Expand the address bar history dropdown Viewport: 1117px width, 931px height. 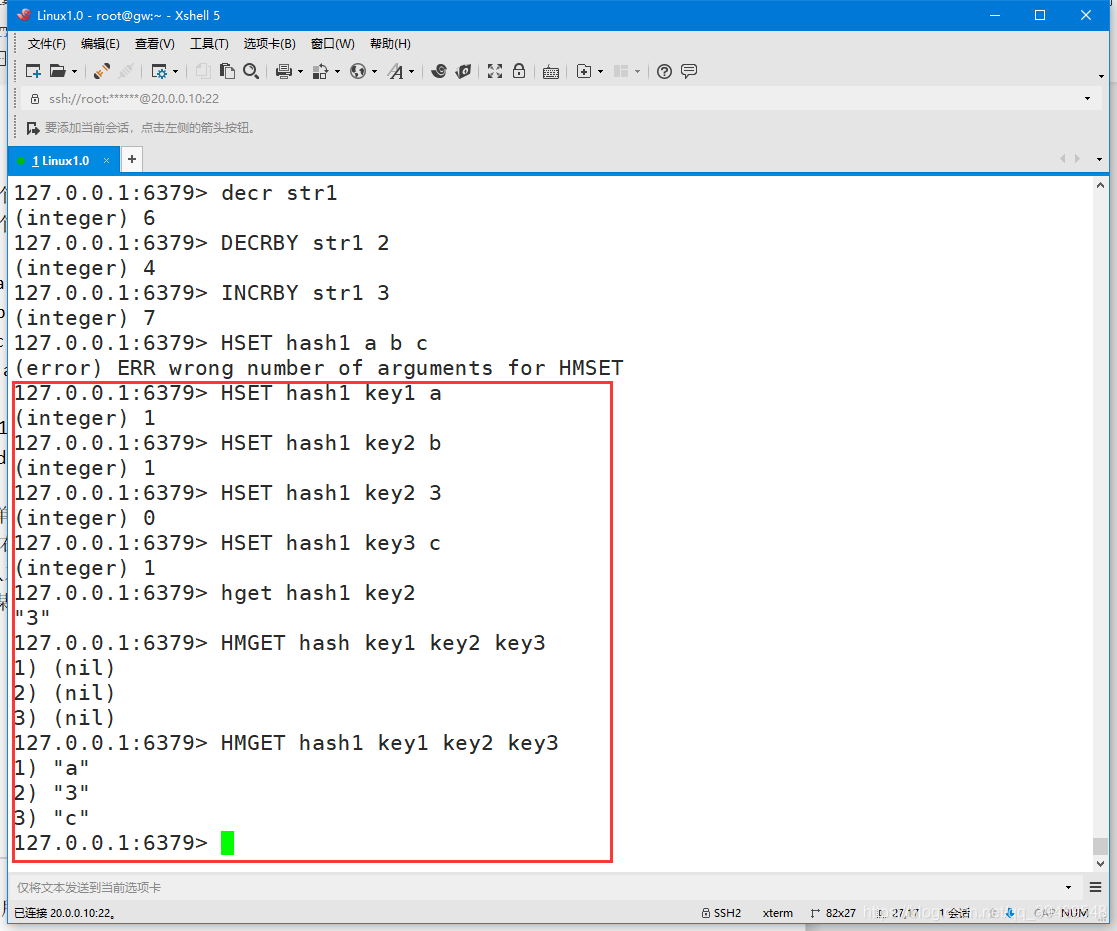tap(1087, 98)
